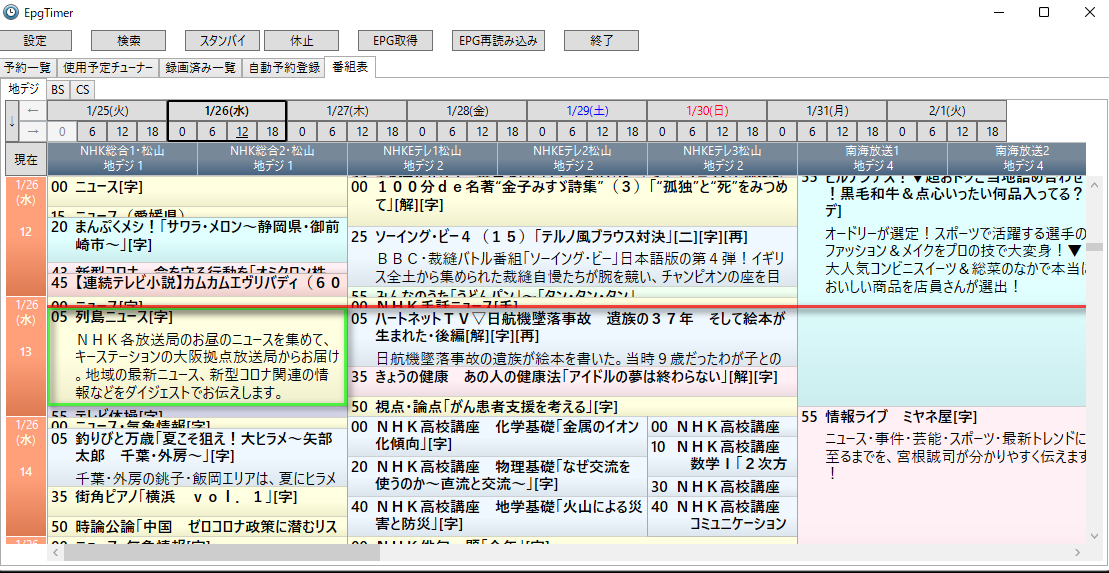Jump to date 1/28(金)
This screenshot has width=1109, height=573.
pos(467,111)
